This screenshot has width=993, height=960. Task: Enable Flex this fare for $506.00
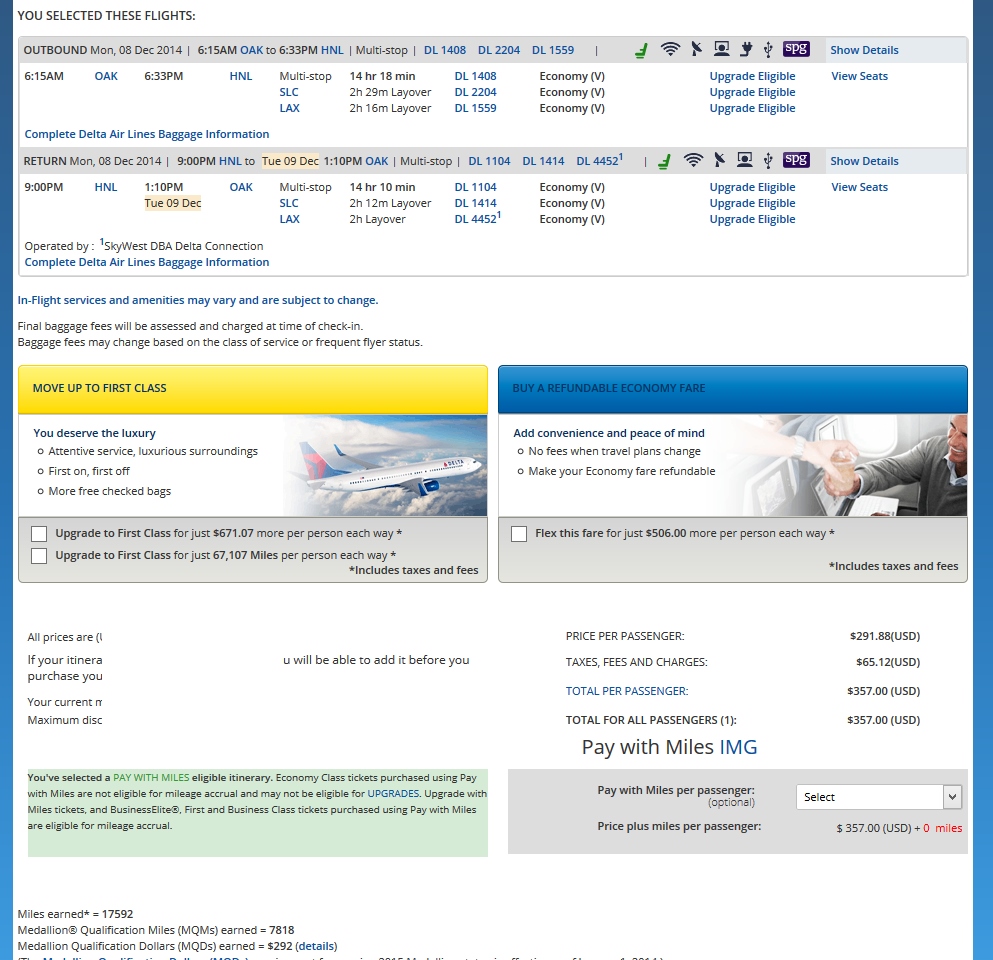pos(519,534)
